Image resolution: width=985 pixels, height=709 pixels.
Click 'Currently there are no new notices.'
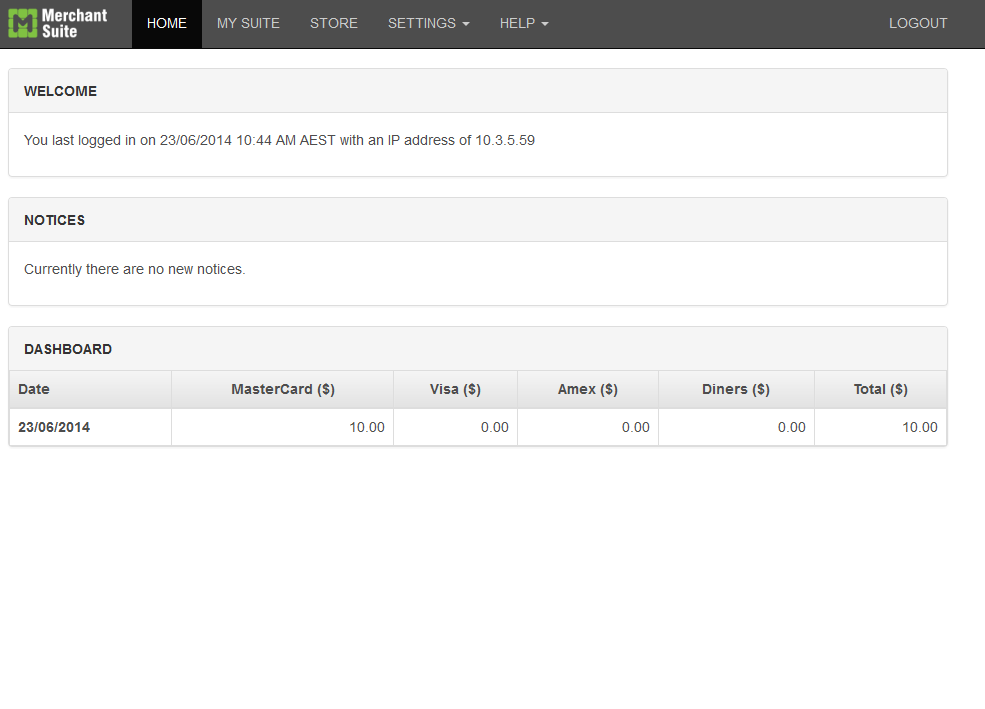pyautogui.click(x=134, y=269)
